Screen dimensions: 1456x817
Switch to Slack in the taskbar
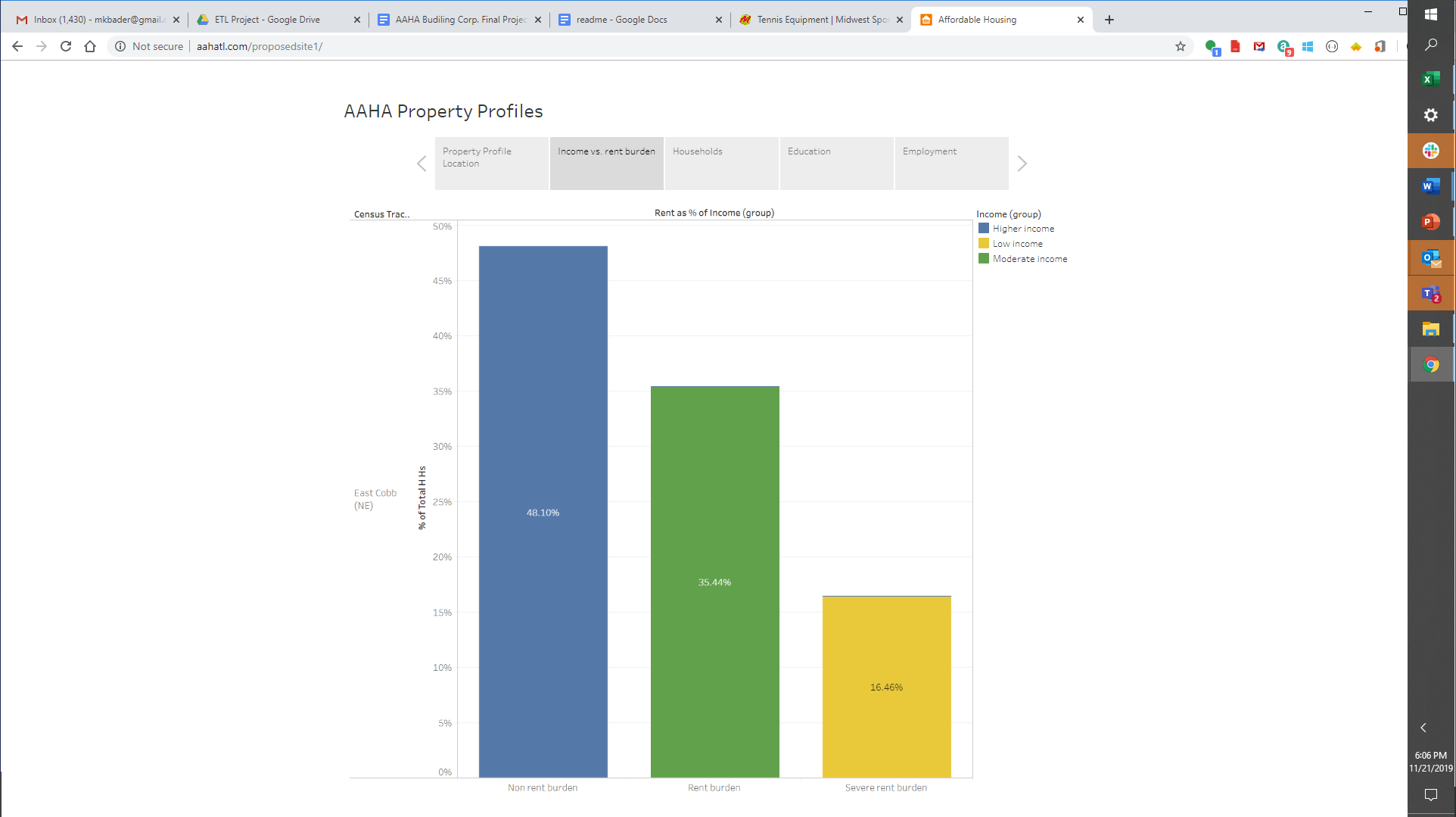(1431, 151)
